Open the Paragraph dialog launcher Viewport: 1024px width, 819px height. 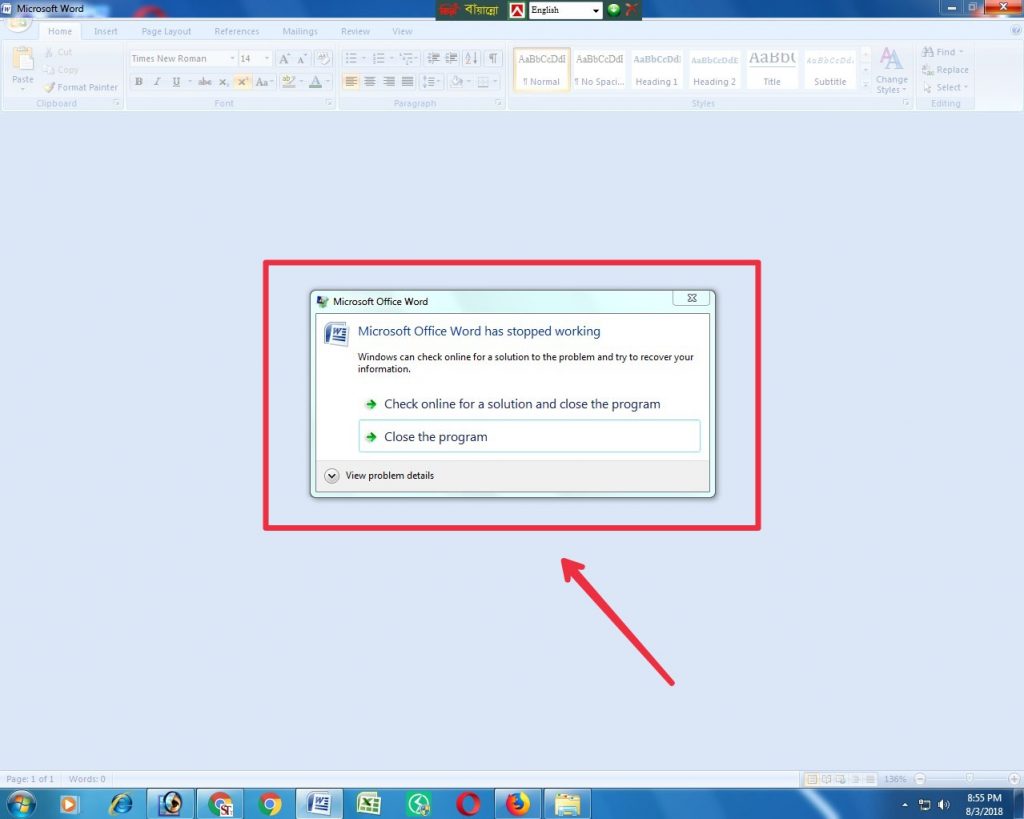pyautogui.click(x=498, y=103)
